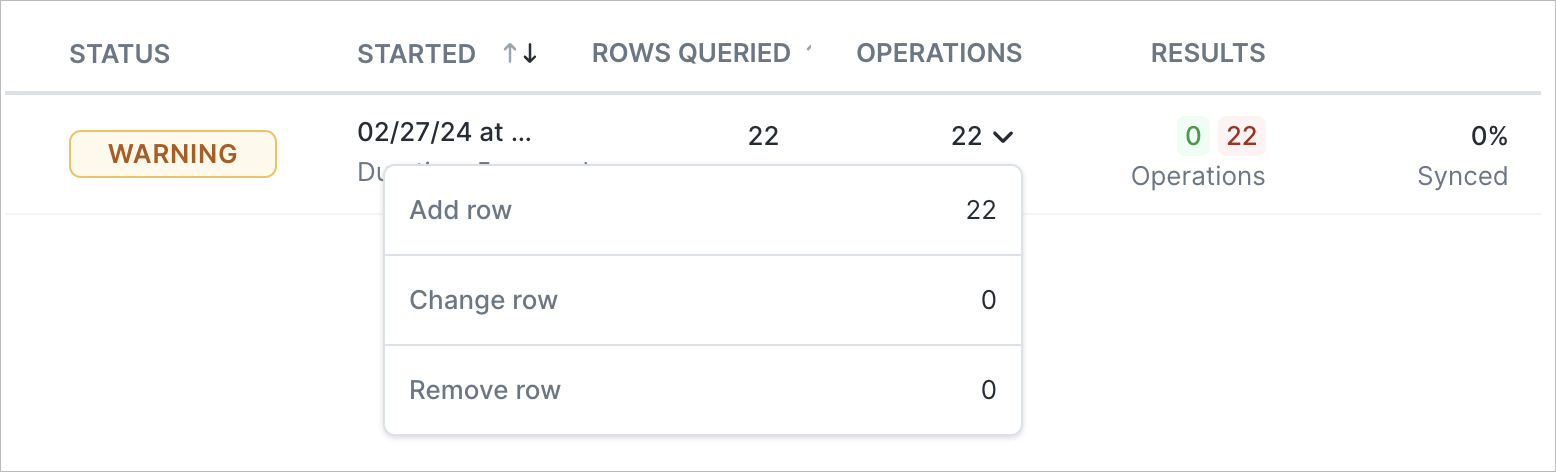Sort by the STARTED column header
The image size is (1556, 472).
[416, 54]
